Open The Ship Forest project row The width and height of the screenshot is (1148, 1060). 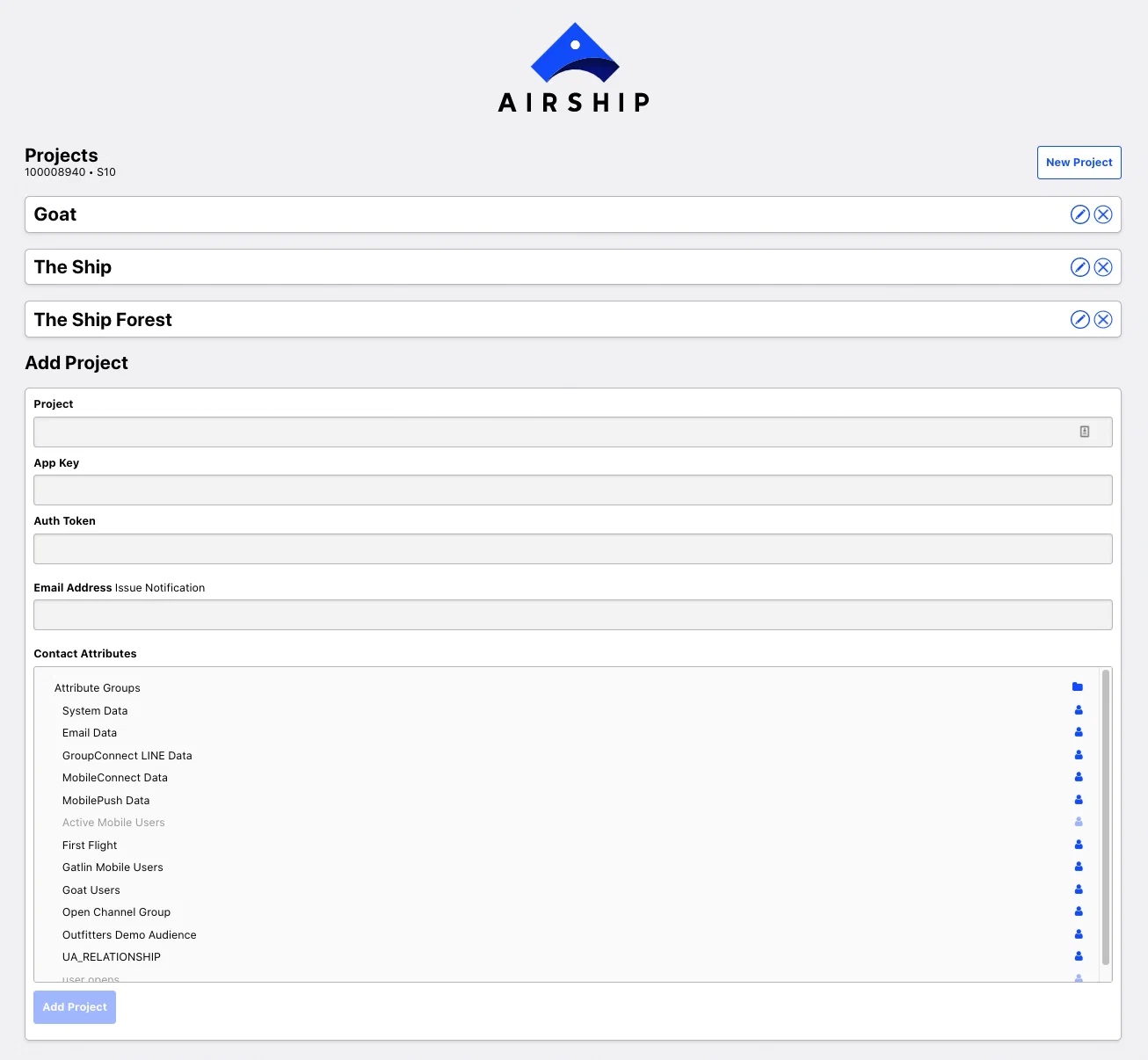tap(103, 320)
